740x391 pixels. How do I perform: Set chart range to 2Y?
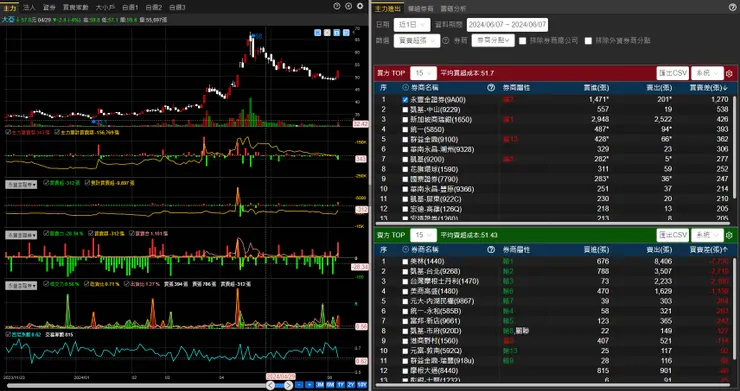[351, 385]
